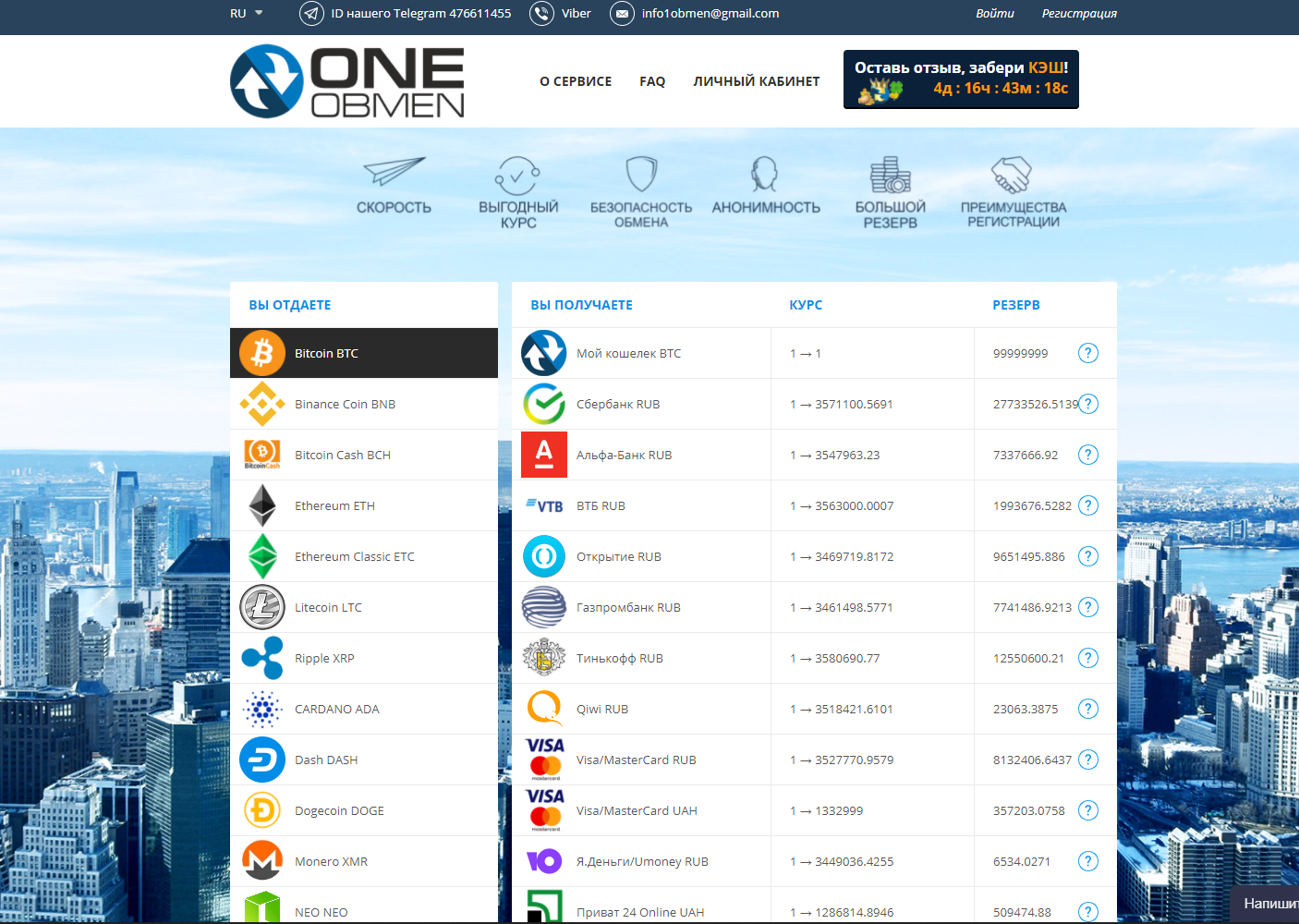Click help icon for Visa/MasterCard UAH reserve
This screenshot has width=1299, height=924.
coord(1088,810)
